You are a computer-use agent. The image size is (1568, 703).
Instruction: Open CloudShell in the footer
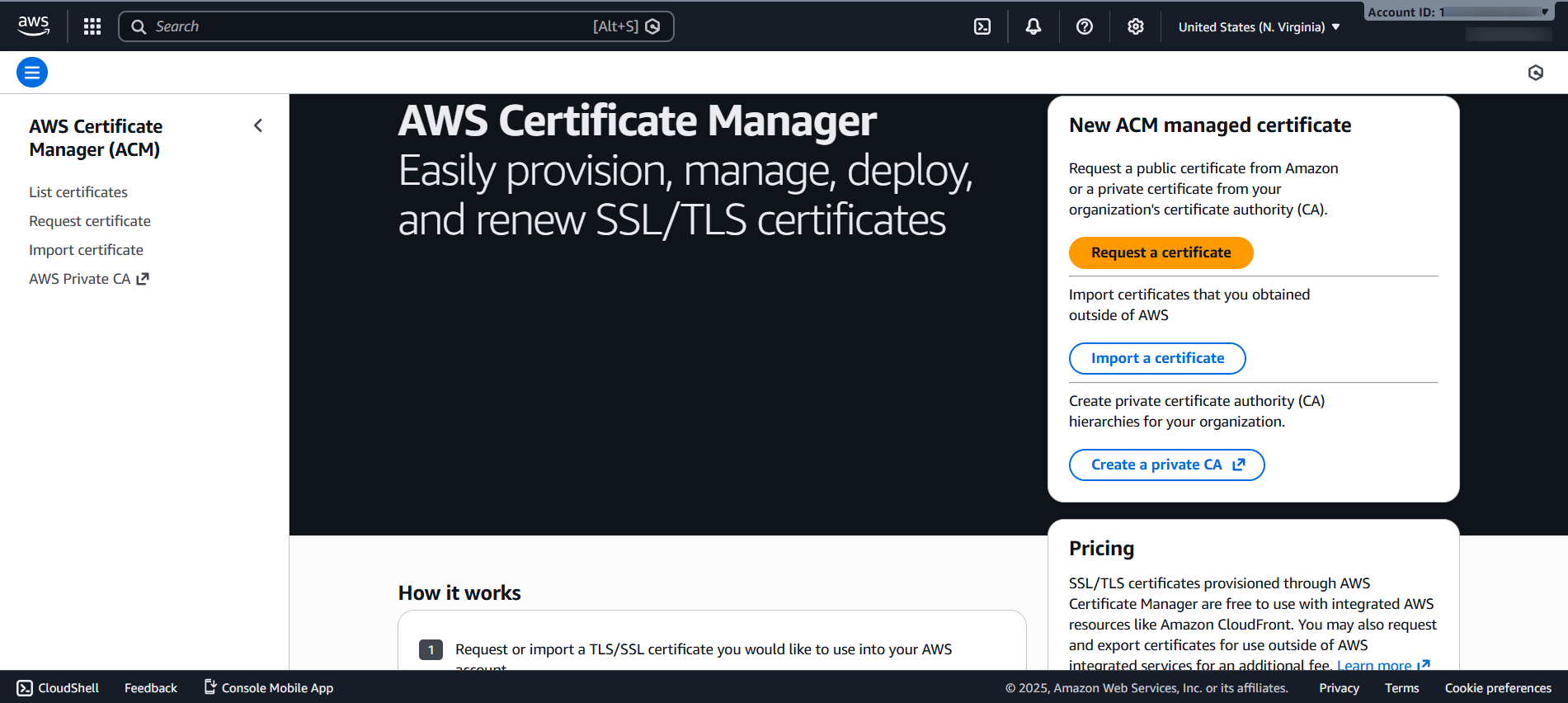coord(58,687)
